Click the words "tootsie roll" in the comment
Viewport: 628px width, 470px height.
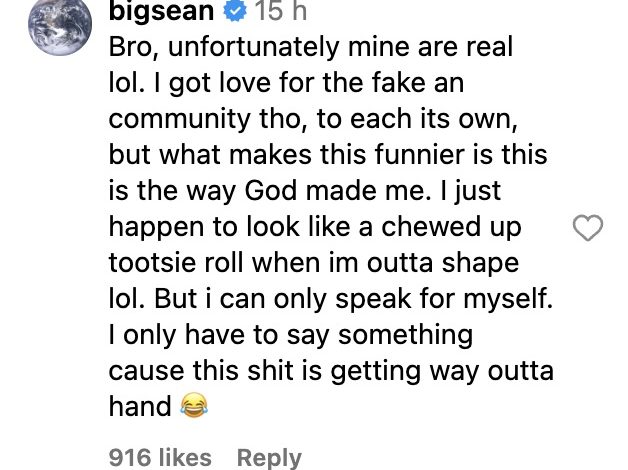coord(180,263)
